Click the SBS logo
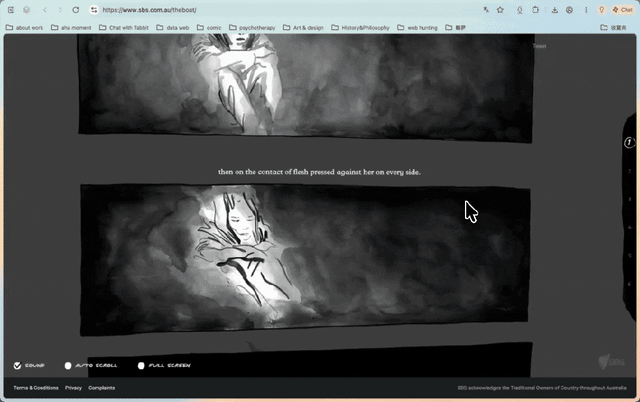This screenshot has width=640, height=402. (611, 361)
